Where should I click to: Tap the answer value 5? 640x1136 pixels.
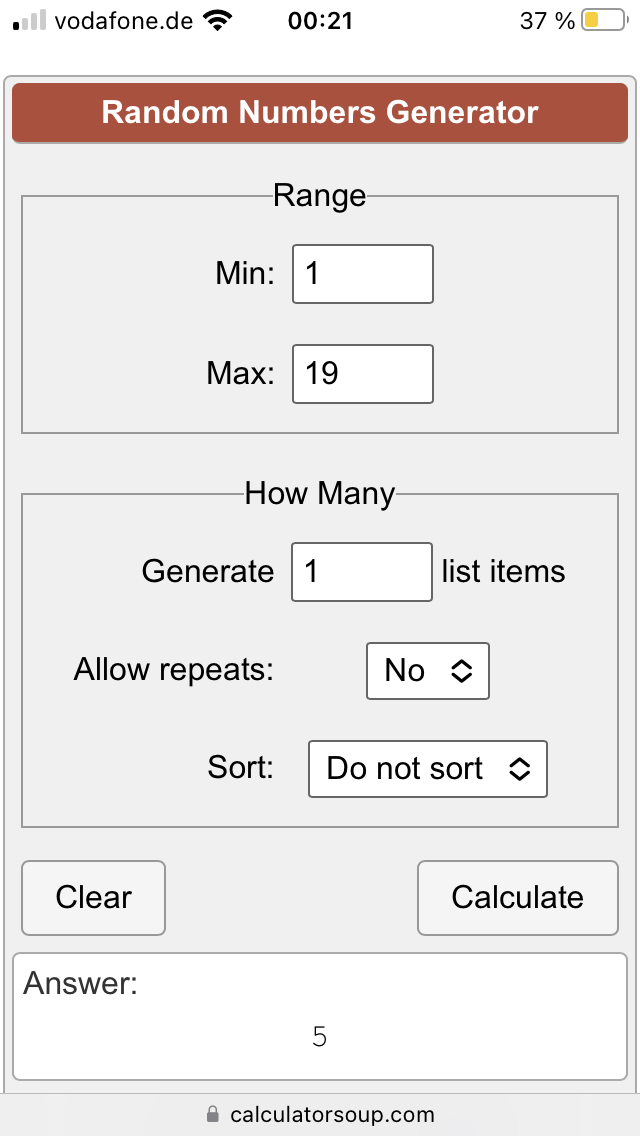(320, 1037)
